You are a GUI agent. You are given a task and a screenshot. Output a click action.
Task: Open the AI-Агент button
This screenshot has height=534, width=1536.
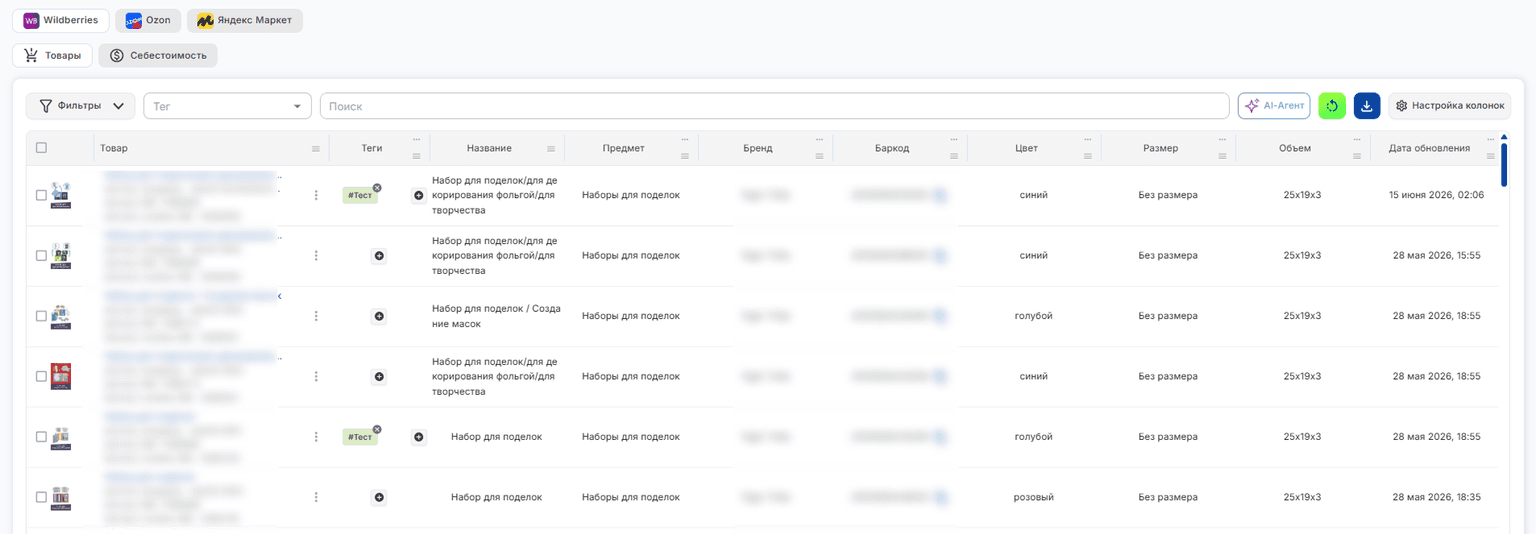[1274, 106]
